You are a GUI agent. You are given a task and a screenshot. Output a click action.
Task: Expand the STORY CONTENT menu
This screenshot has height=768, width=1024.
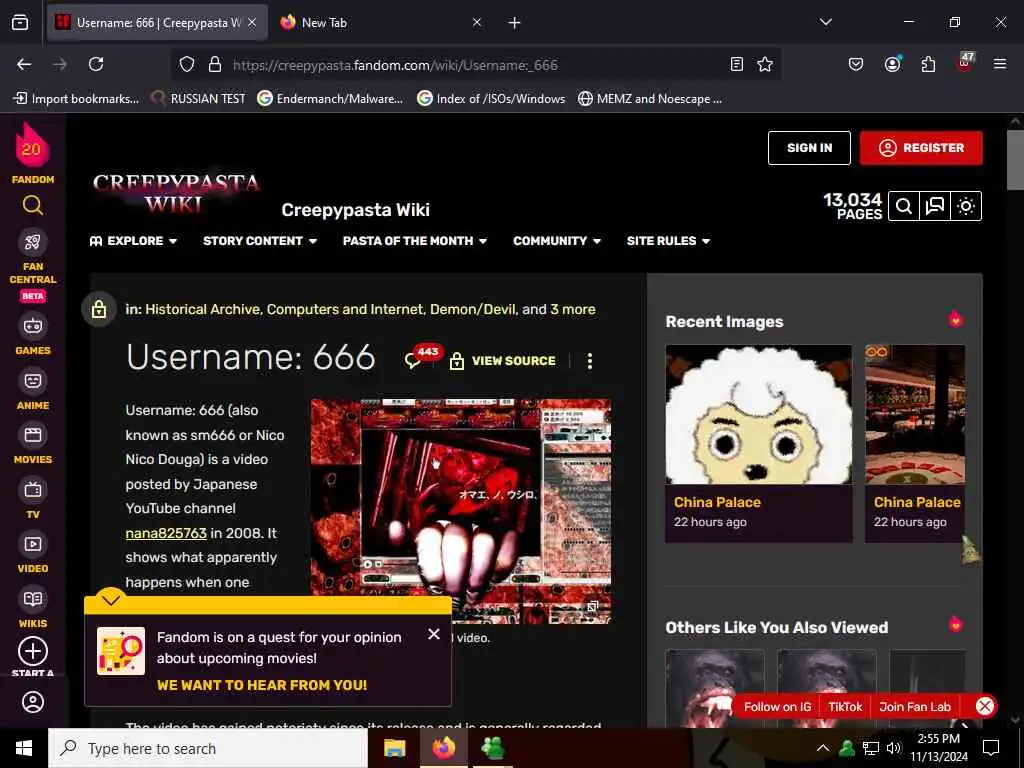(260, 241)
